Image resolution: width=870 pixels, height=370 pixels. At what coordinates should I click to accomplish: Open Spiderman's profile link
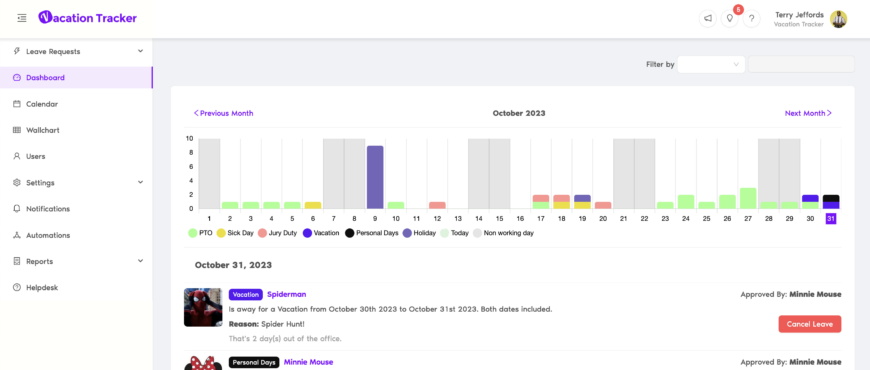(286, 295)
